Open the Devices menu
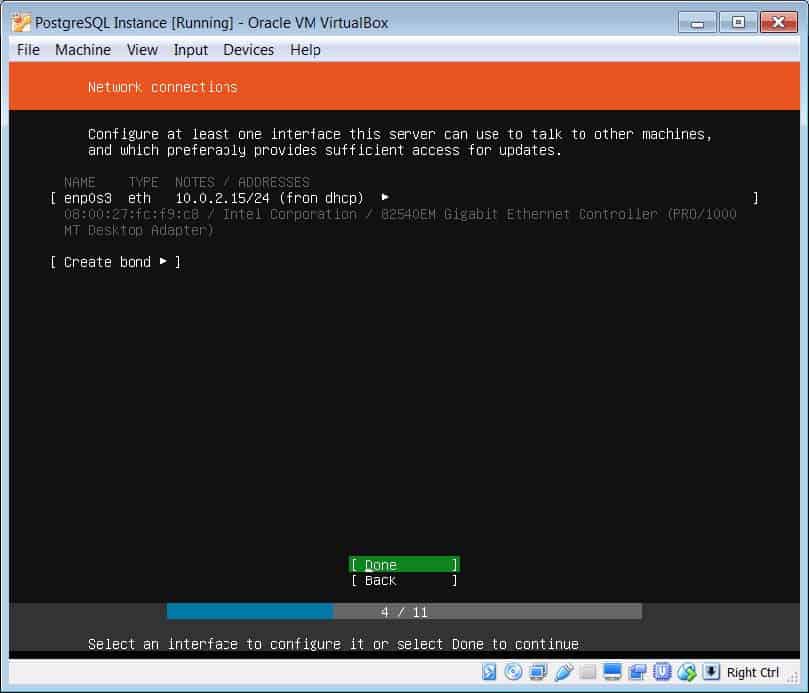Image resolution: width=809 pixels, height=693 pixels. click(x=249, y=50)
